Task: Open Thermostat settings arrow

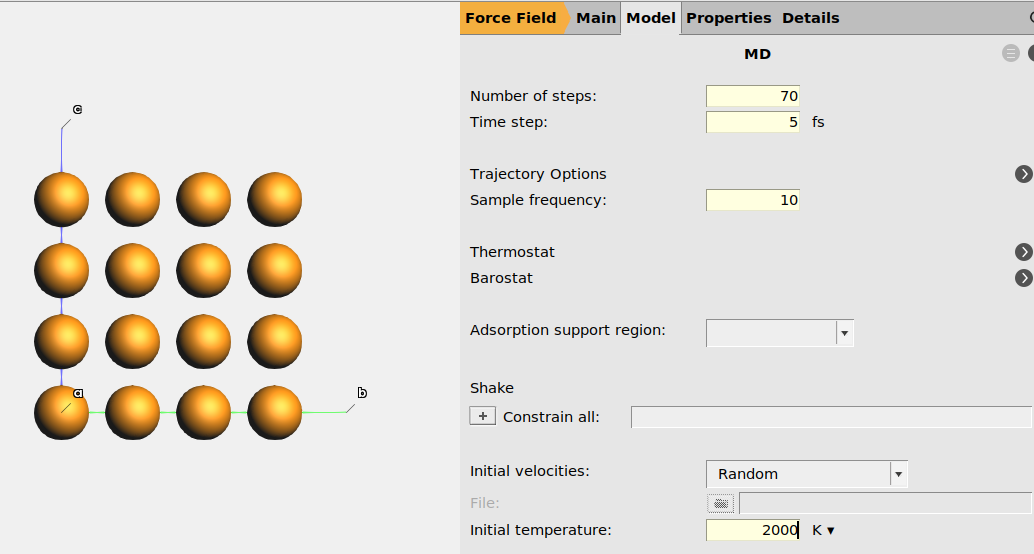Action: [x=1023, y=252]
